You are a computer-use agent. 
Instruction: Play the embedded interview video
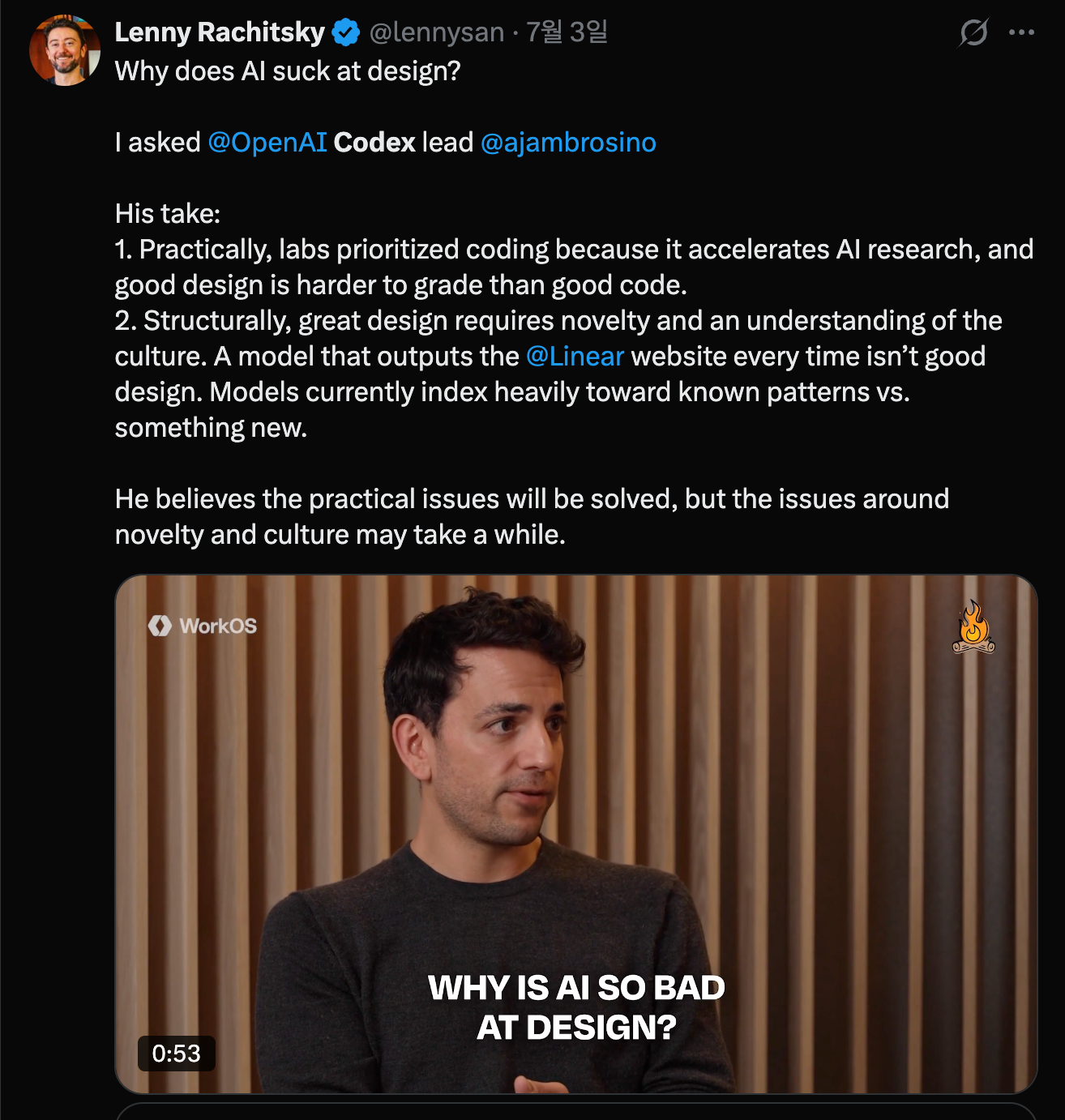tap(576, 834)
